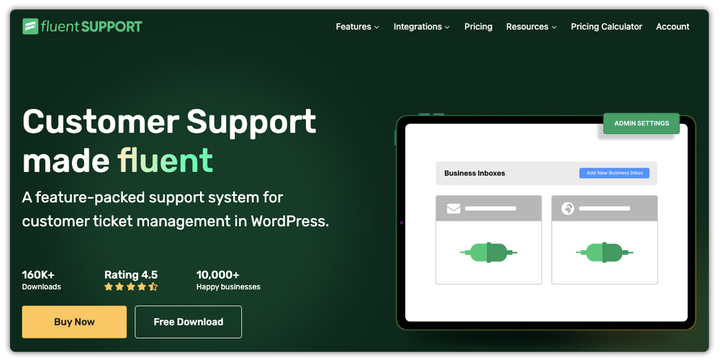Image resolution: width=720 pixels, height=363 pixels.
Task: Click the envelope email inbox icon
Action: pyautogui.click(x=454, y=208)
